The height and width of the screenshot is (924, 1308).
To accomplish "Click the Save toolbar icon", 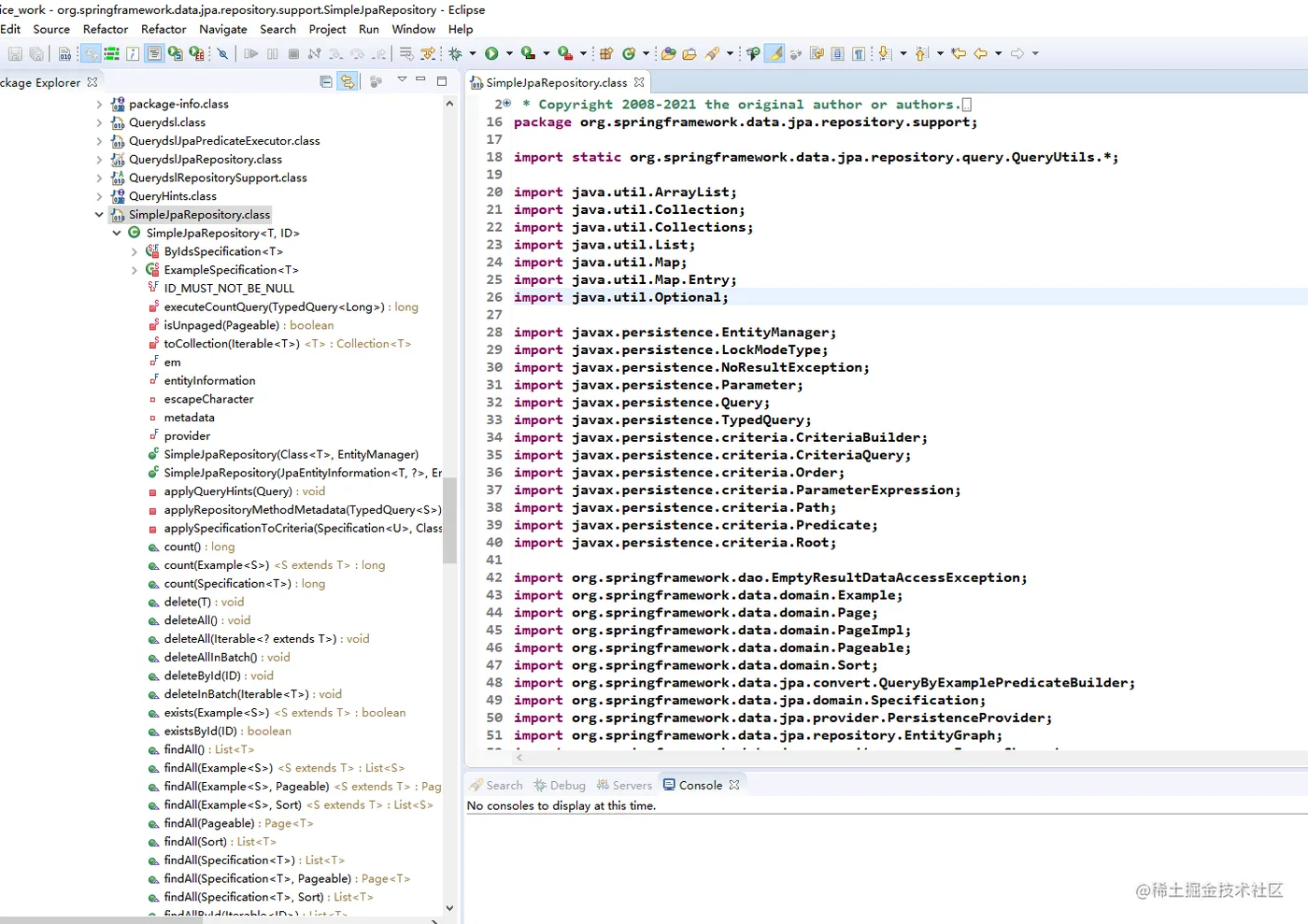I will coord(15,53).
